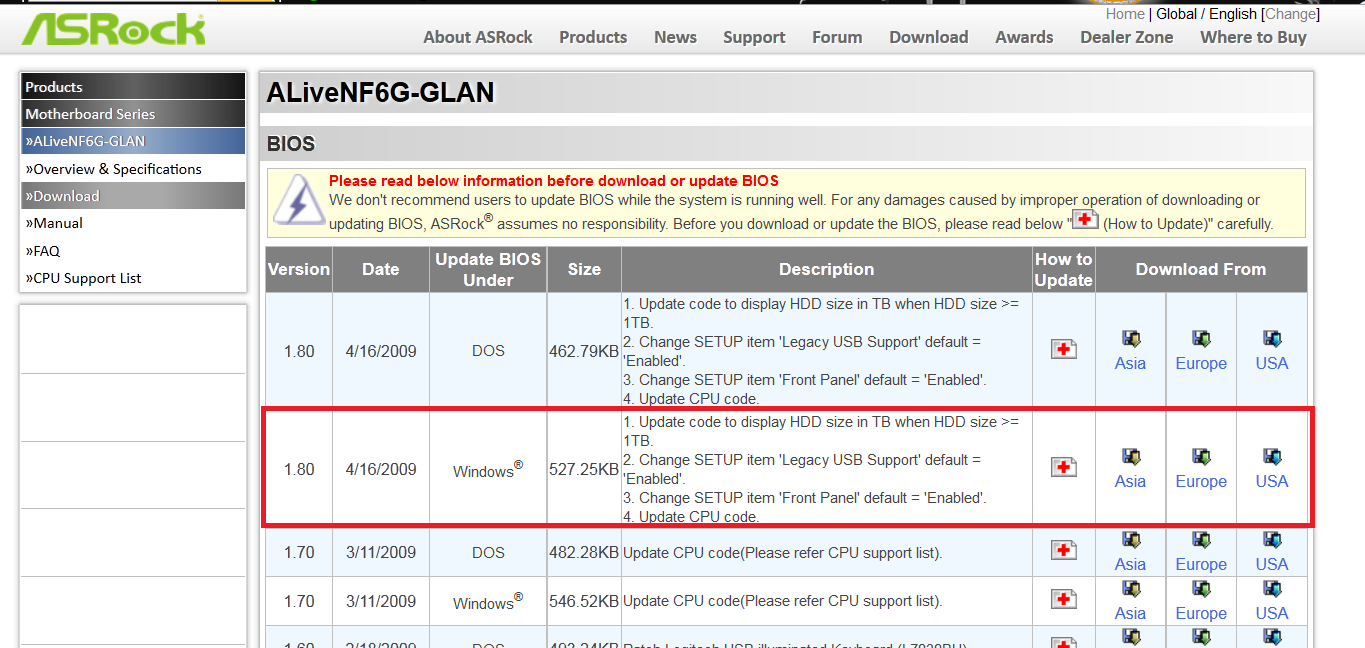The image size is (1365, 648).
Task: Select ALiveNF6G-GLAN in the sidebar
Action: pyautogui.click(x=133, y=141)
